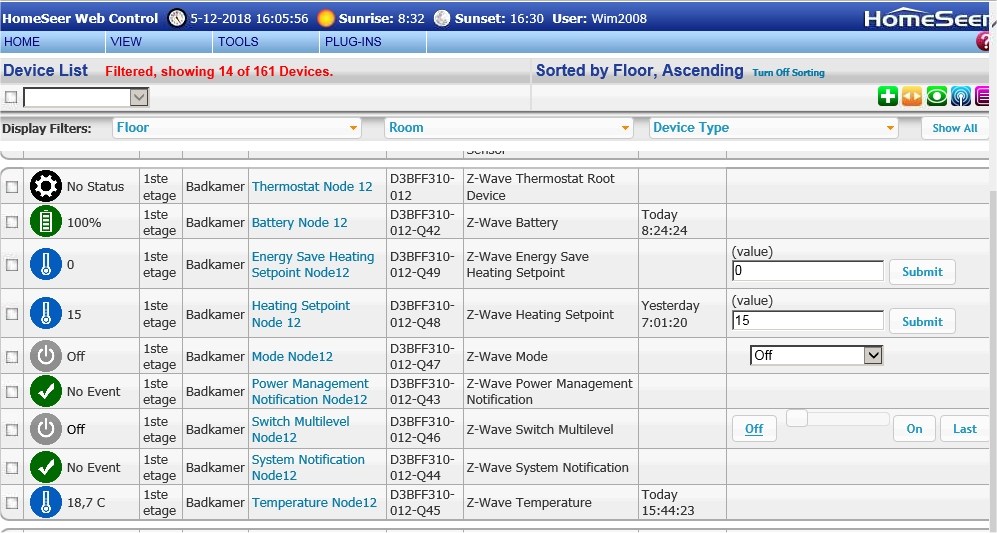Tick the select-all checkbox under Device List
This screenshot has height=533, width=997.
[11, 97]
